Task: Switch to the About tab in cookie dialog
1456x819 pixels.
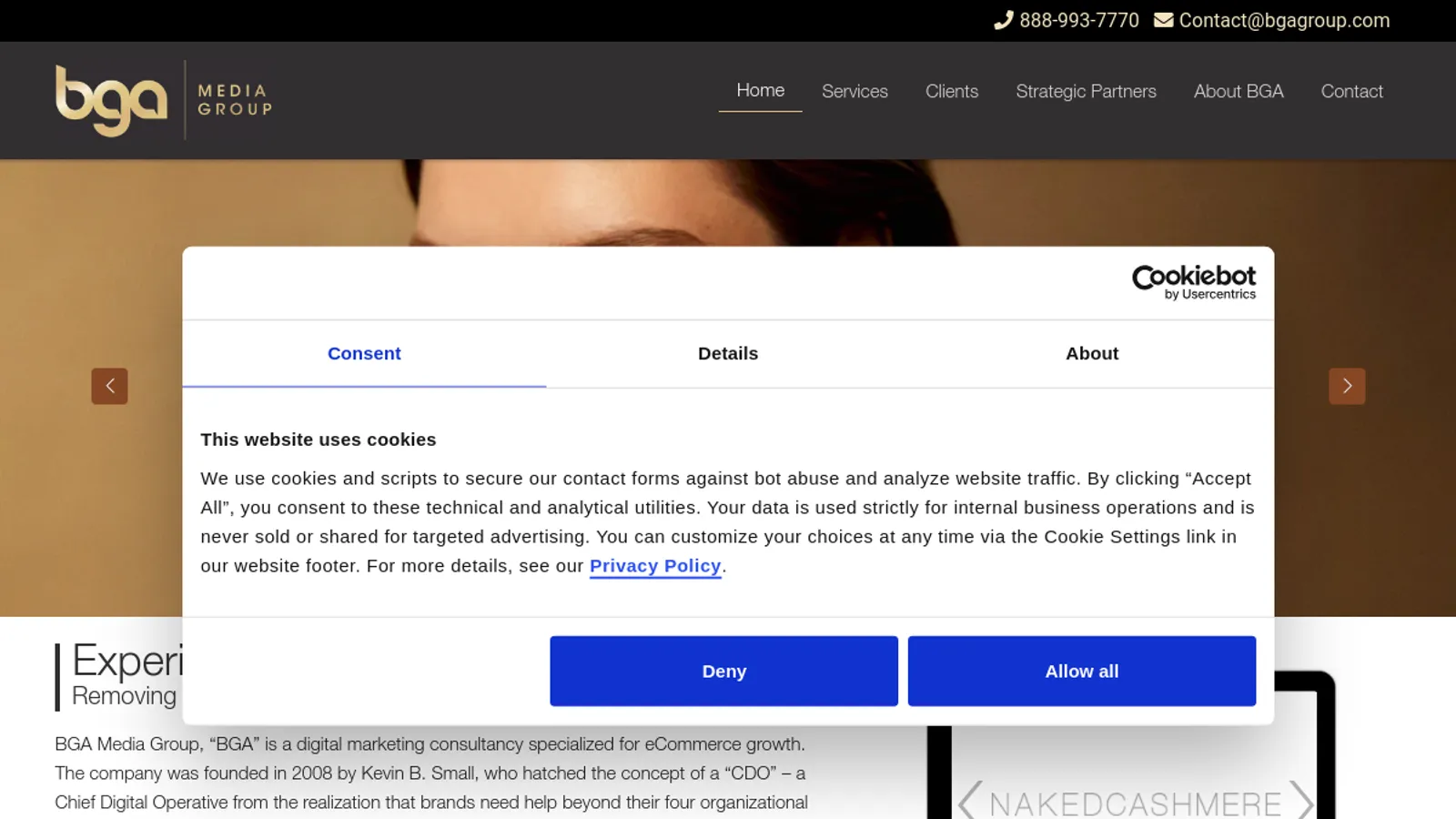Action: pos(1092,353)
